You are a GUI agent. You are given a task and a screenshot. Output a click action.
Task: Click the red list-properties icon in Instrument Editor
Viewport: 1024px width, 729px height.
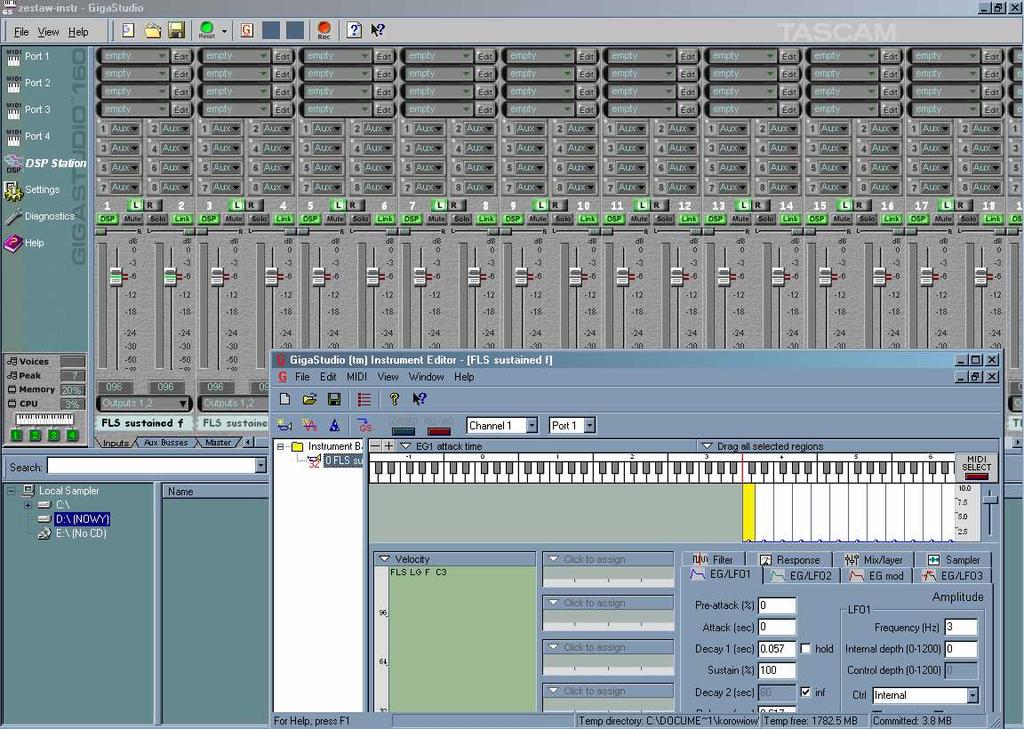[364, 399]
